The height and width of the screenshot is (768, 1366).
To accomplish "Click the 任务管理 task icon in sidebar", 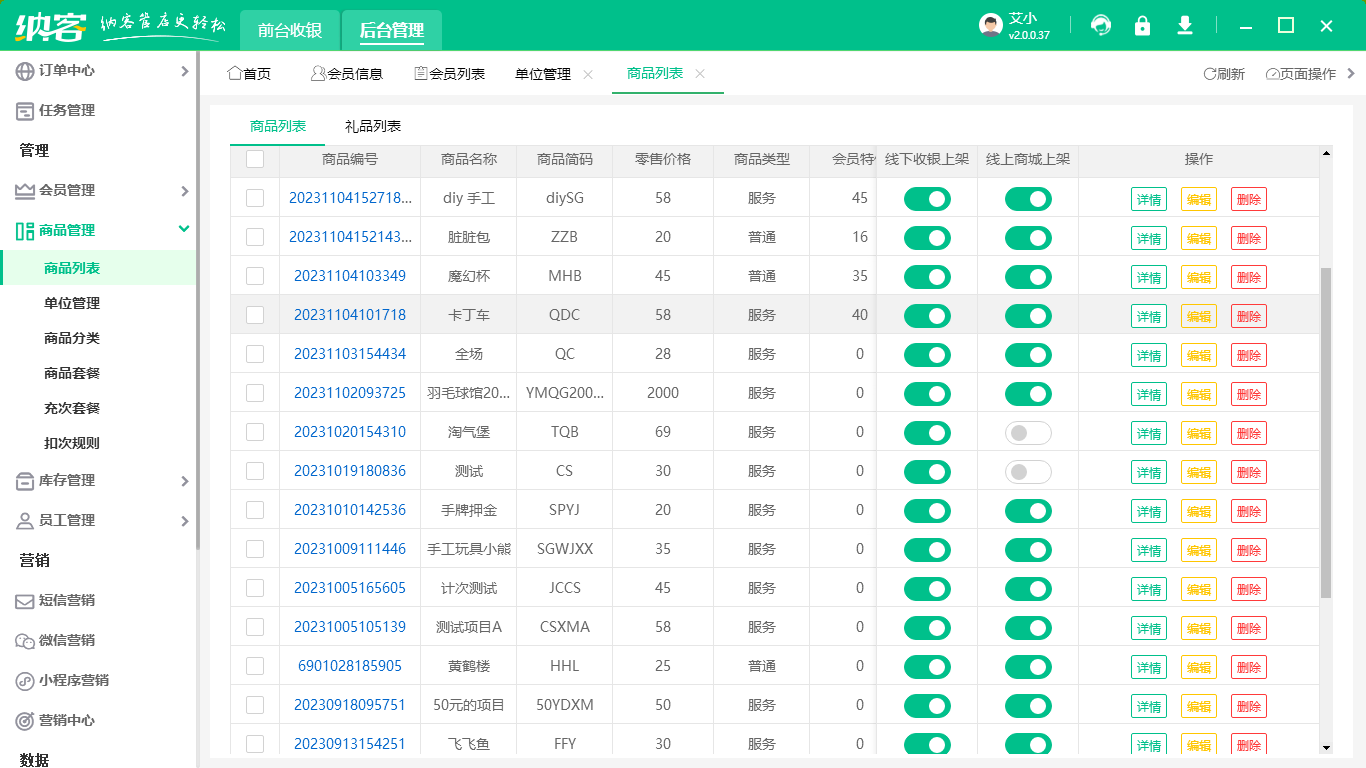I will click(x=23, y=110).
